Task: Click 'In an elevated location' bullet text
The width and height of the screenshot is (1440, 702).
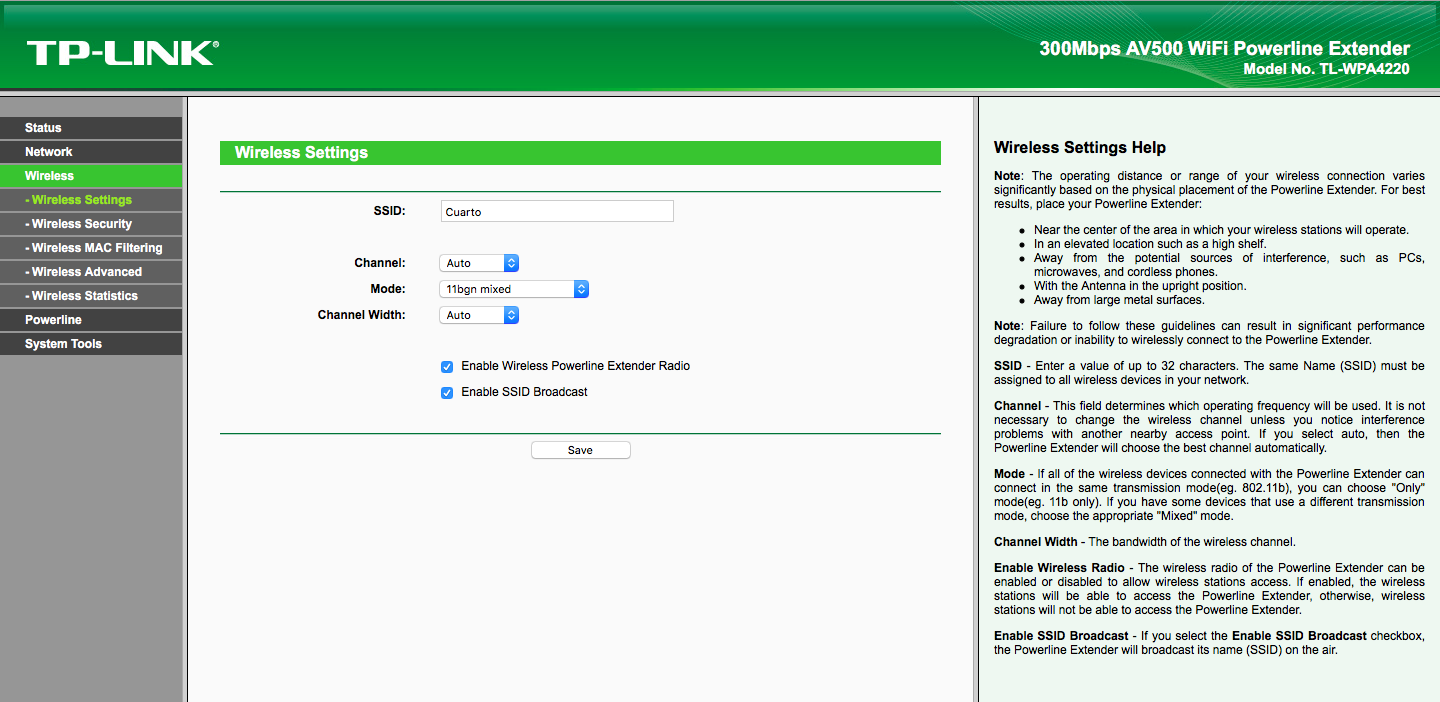Action: 1150,244
